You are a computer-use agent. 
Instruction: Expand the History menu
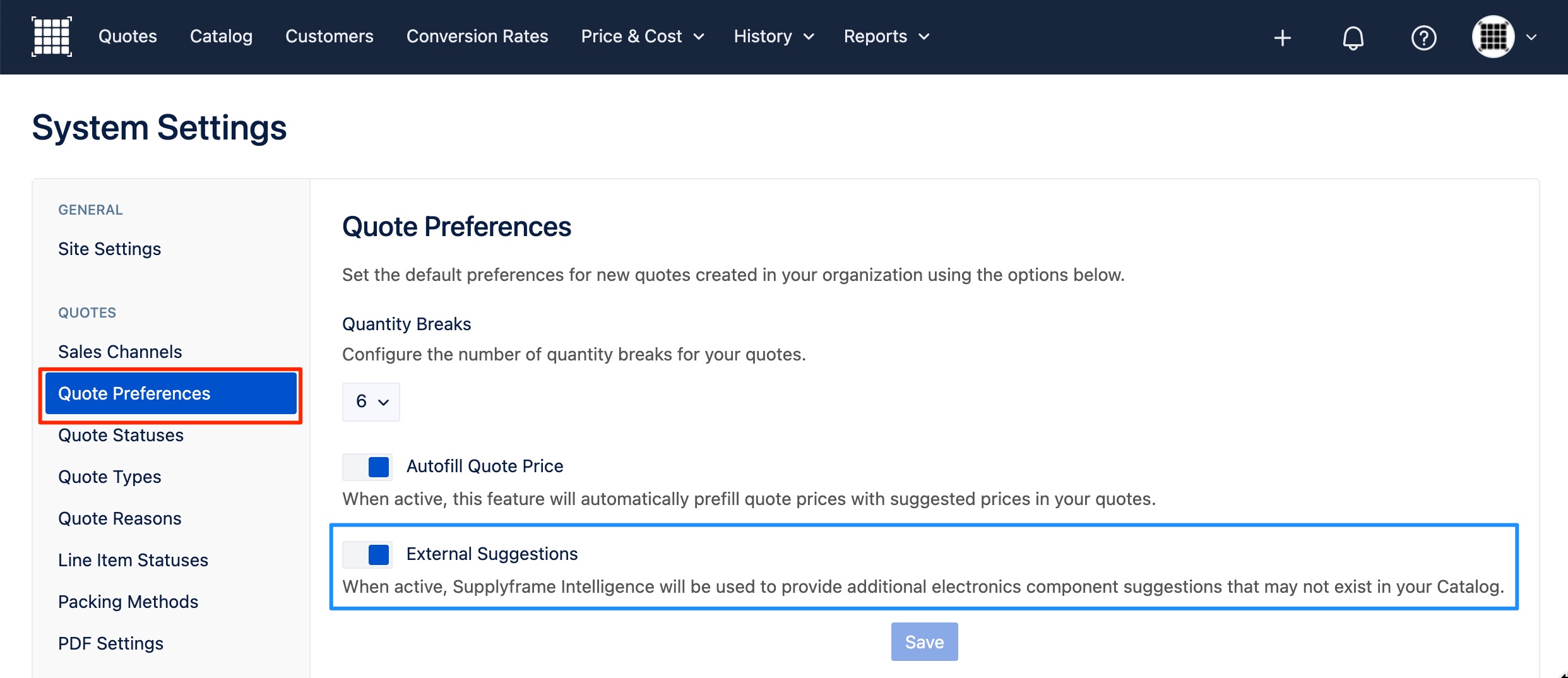click(774, 37)
